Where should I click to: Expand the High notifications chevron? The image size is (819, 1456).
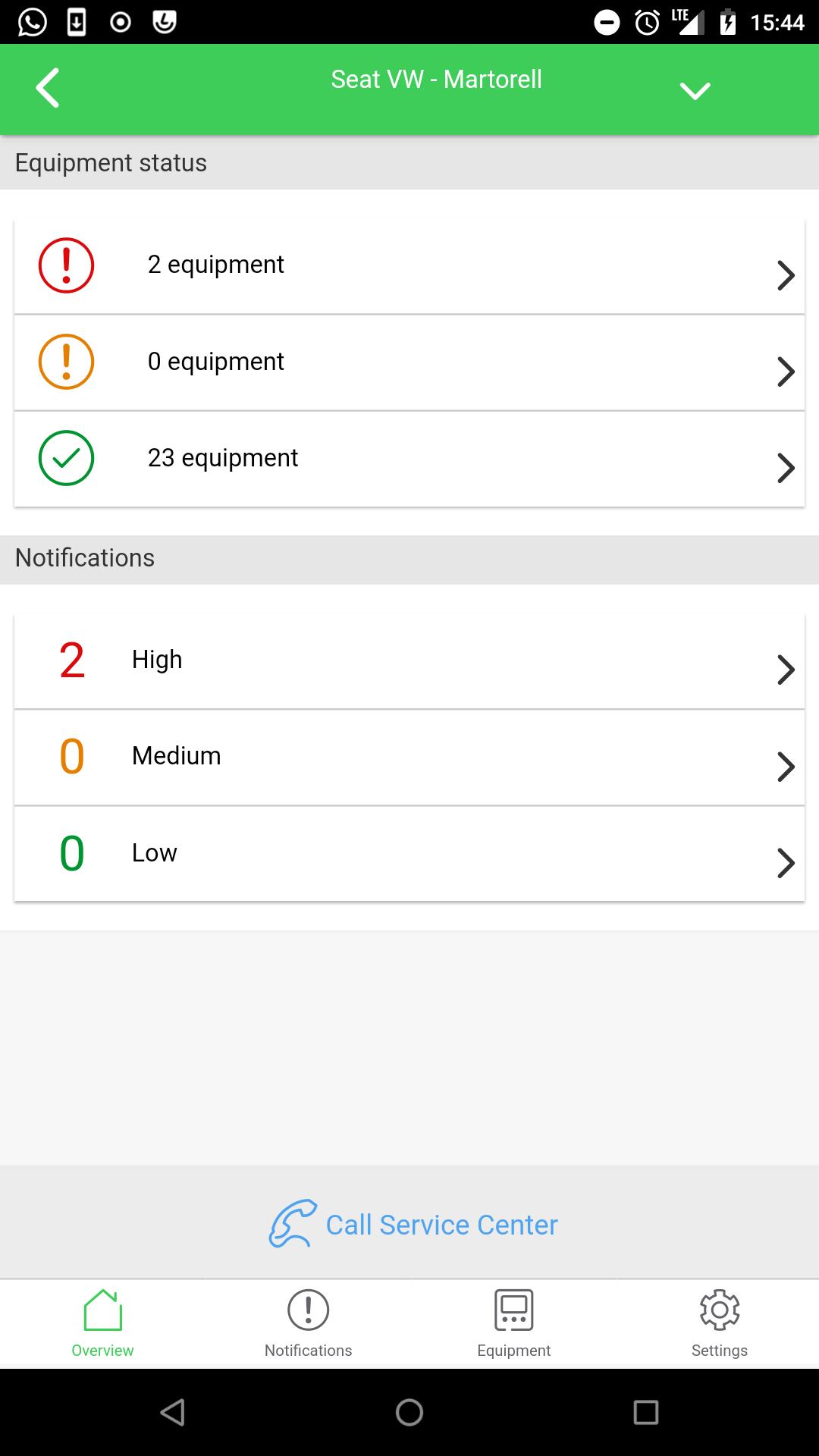(786, 670)
